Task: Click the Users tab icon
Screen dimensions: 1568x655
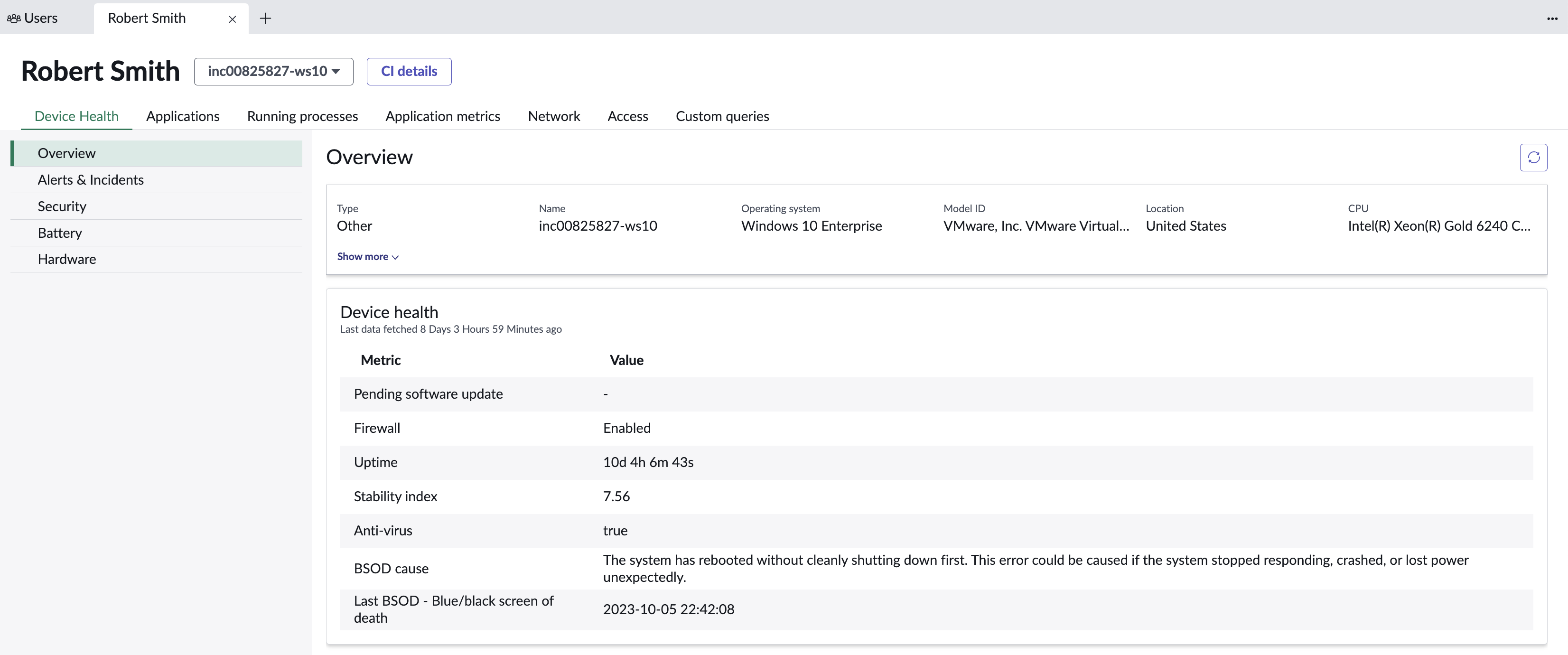Action: 14,18
